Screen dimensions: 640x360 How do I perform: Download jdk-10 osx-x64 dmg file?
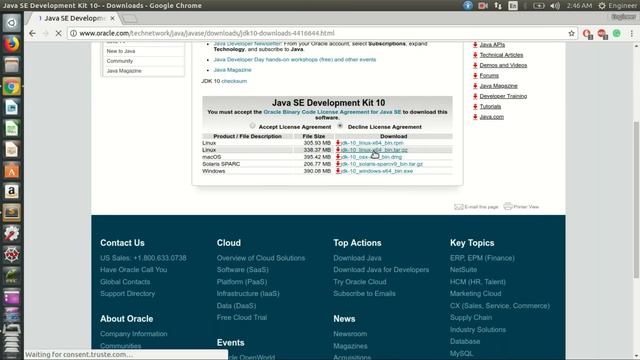372,157
